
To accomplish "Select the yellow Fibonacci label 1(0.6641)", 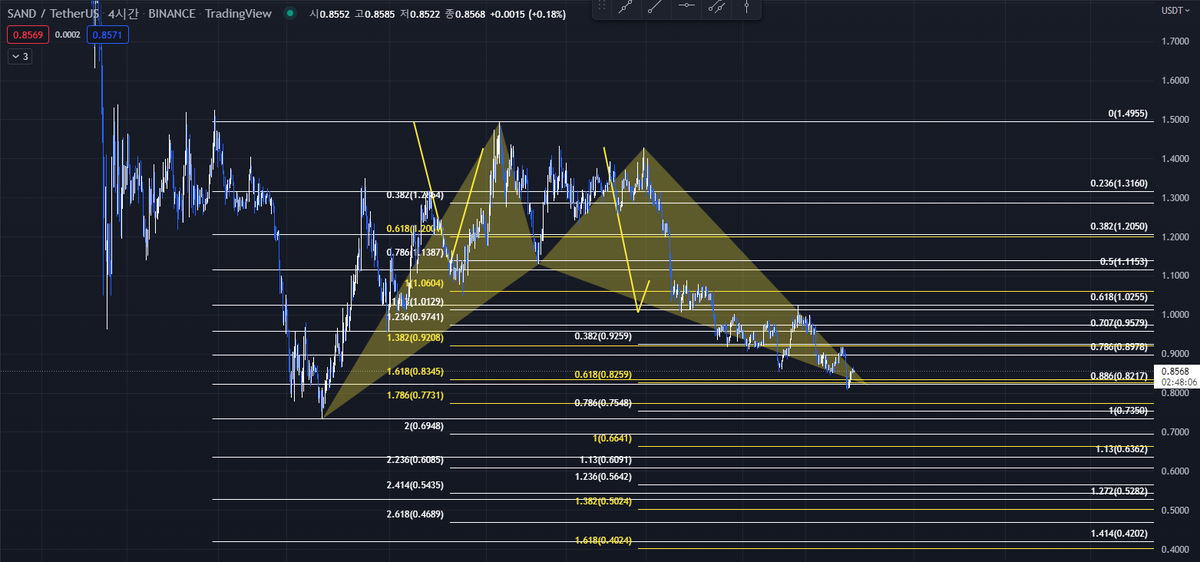I will pyautogui.click(x=612, y=438).
